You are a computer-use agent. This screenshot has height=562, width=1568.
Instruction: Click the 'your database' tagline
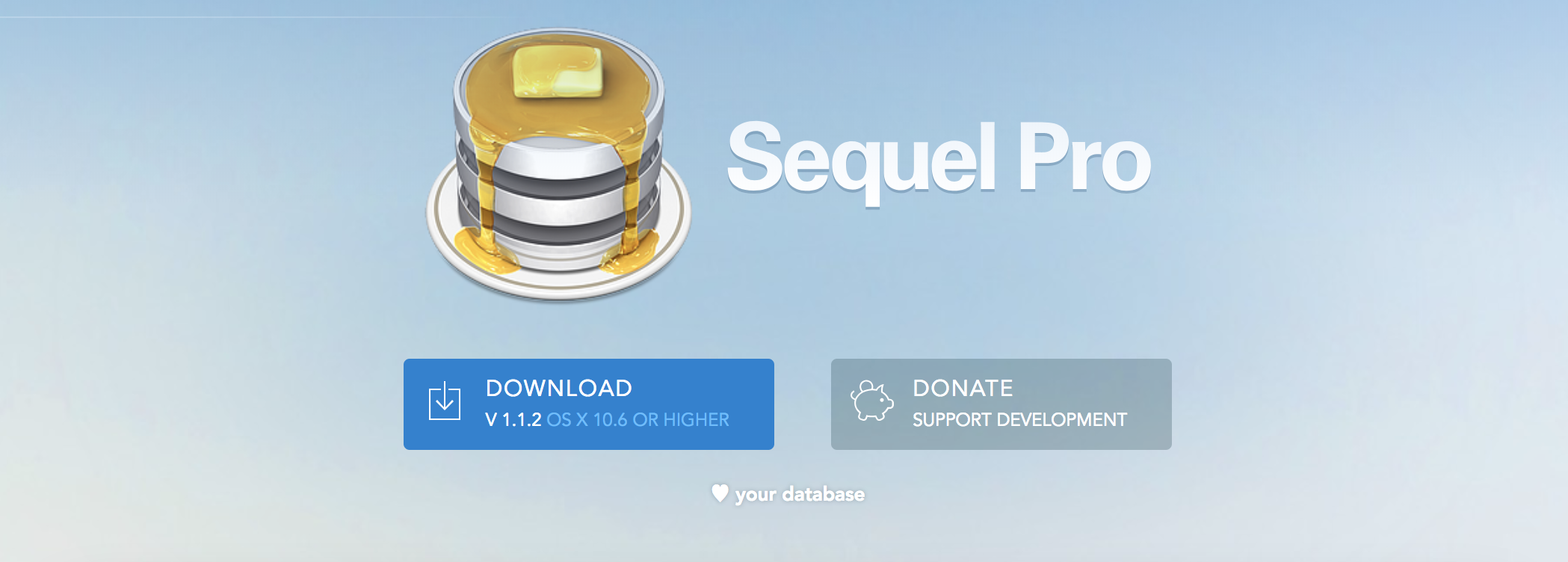pos(800,495)
